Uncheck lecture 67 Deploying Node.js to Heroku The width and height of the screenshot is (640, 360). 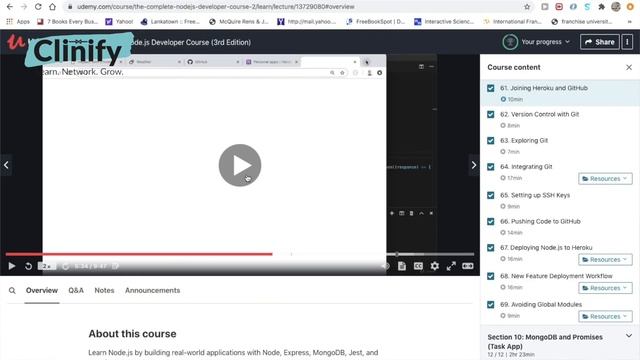[491, 248]
